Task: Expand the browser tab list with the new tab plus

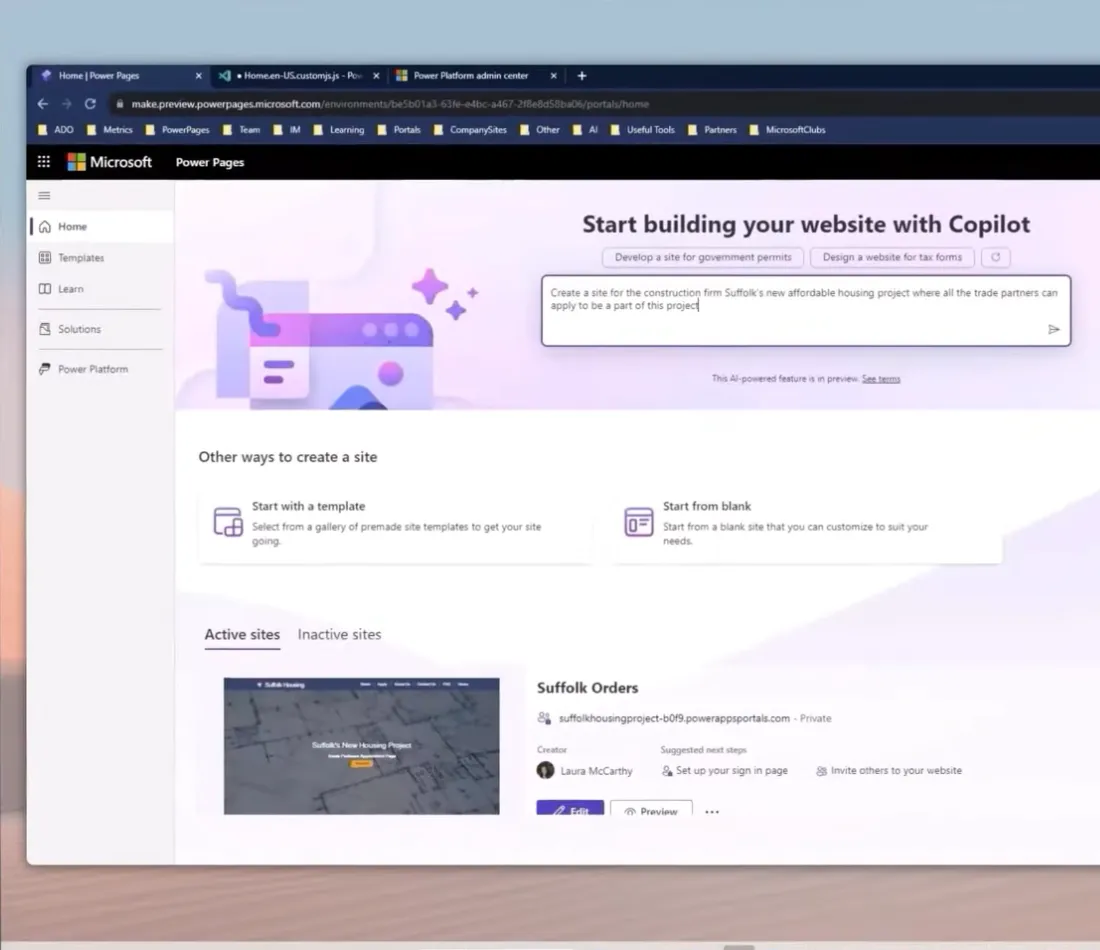Action: (x=582, y=75)
